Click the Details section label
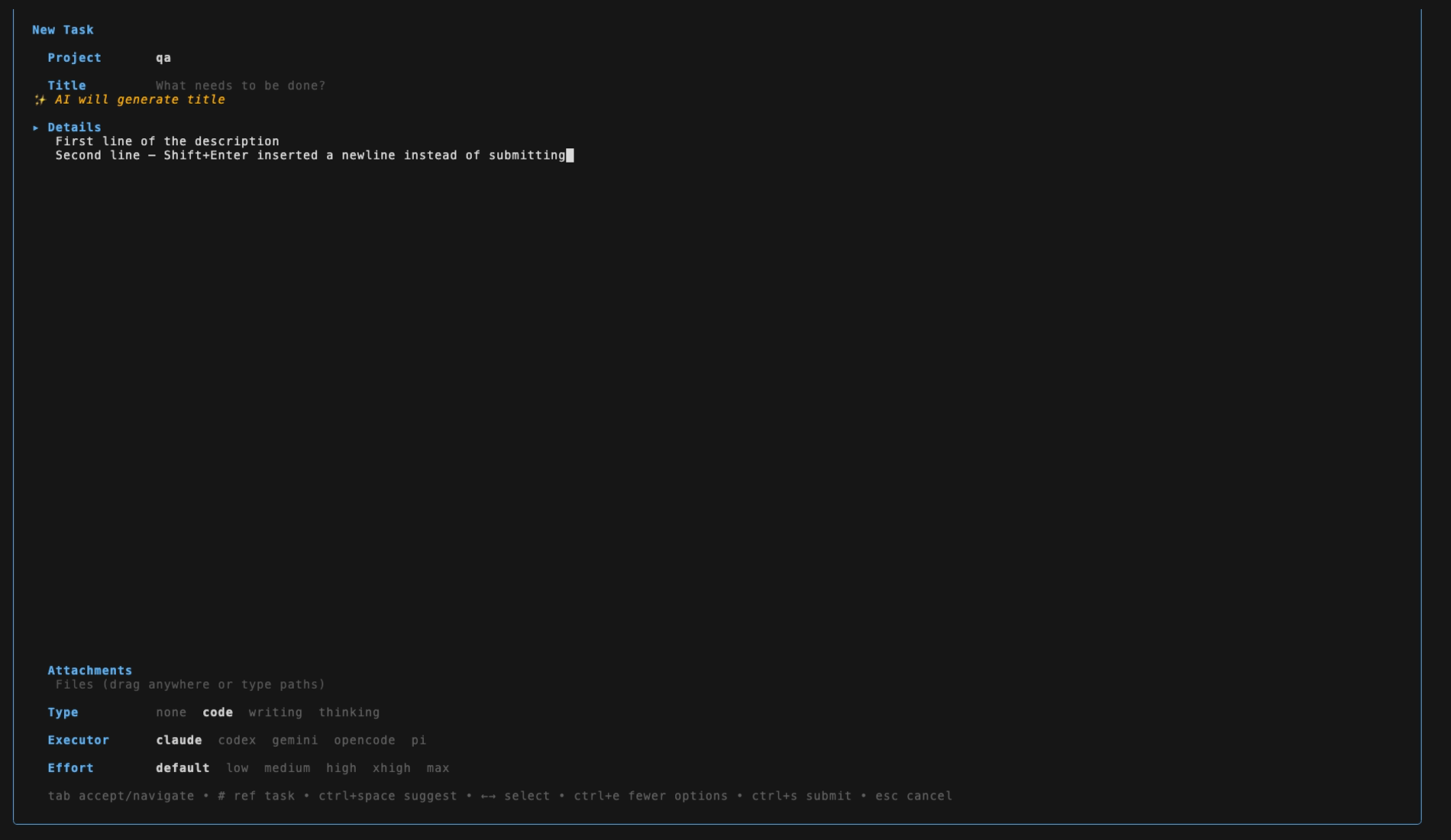The width and height of the screenshot is (1451, 840). (x=74, y=128)
